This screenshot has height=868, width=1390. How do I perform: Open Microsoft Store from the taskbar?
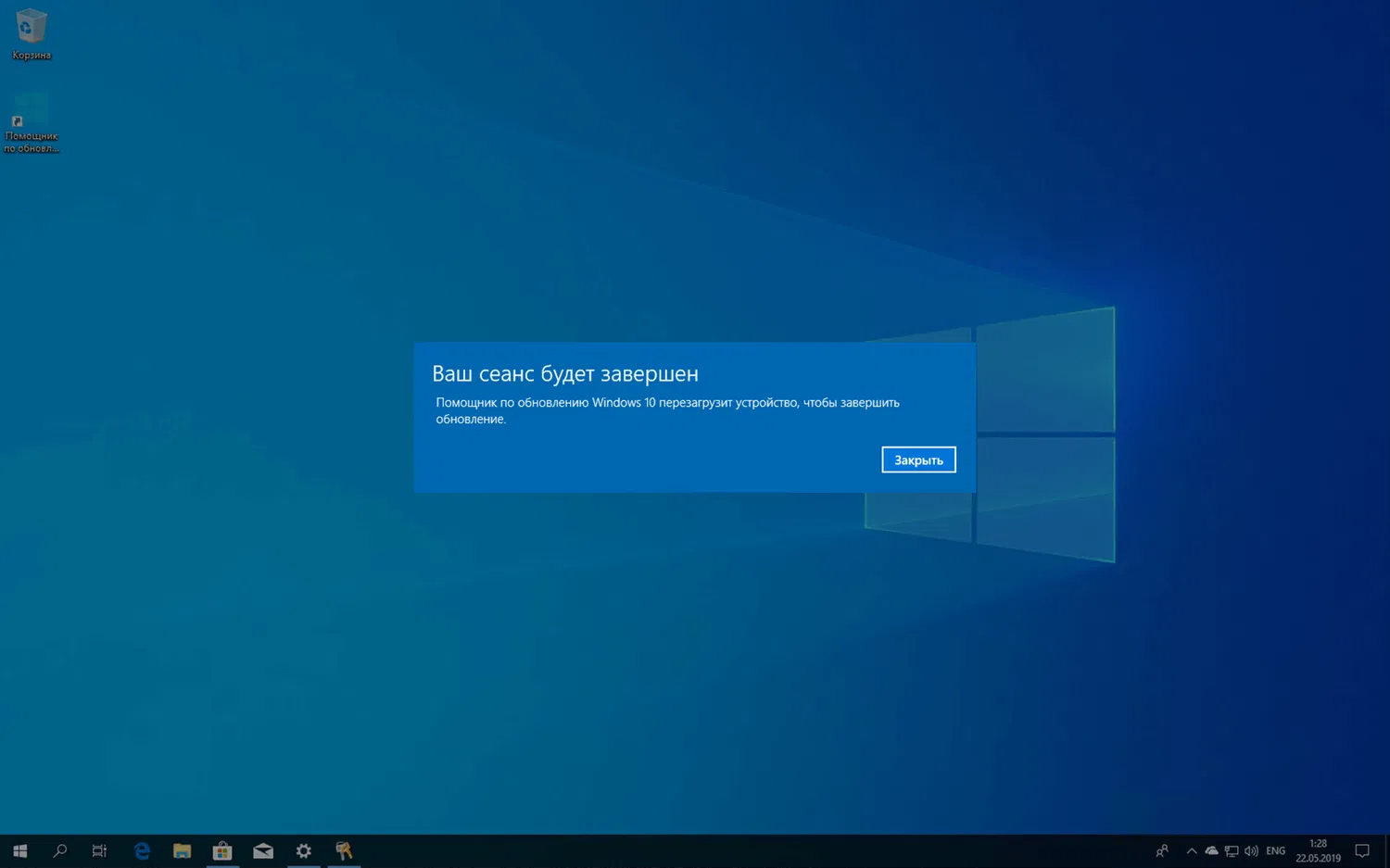point(222,850)
